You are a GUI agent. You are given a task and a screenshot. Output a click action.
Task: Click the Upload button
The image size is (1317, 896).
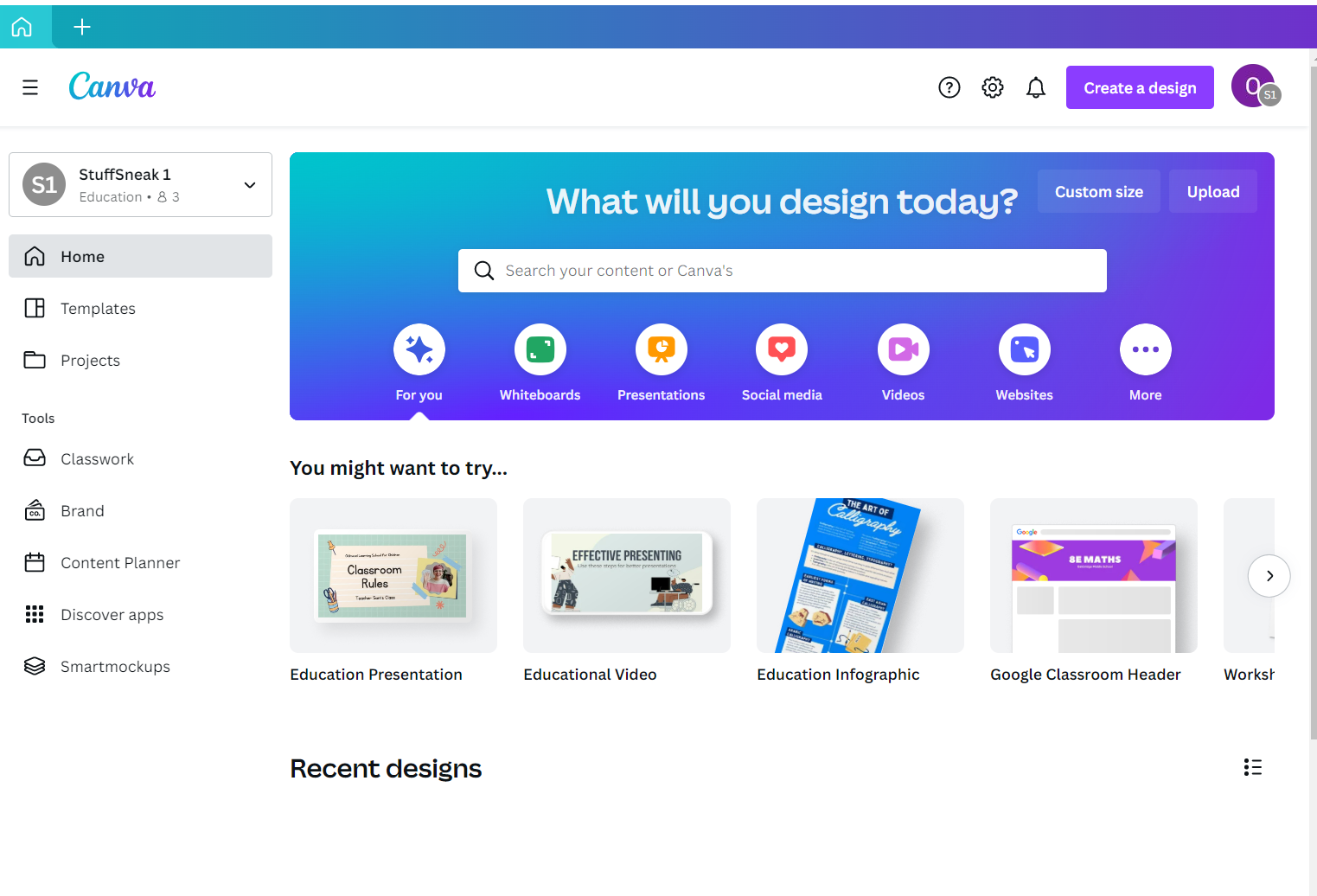(x=1213, y=191)
